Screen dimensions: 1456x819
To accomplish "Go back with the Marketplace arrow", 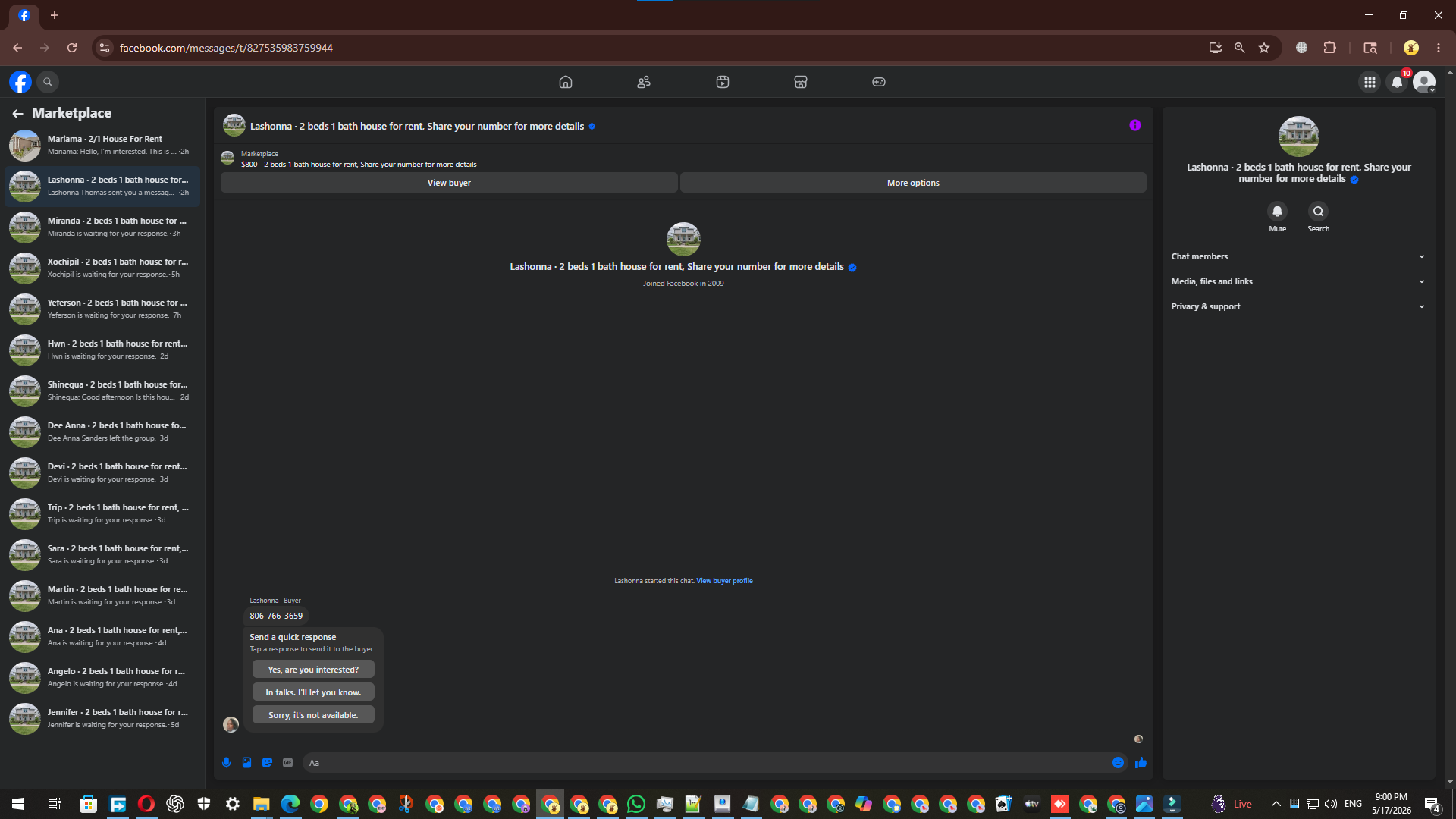I will pos(17,113).
